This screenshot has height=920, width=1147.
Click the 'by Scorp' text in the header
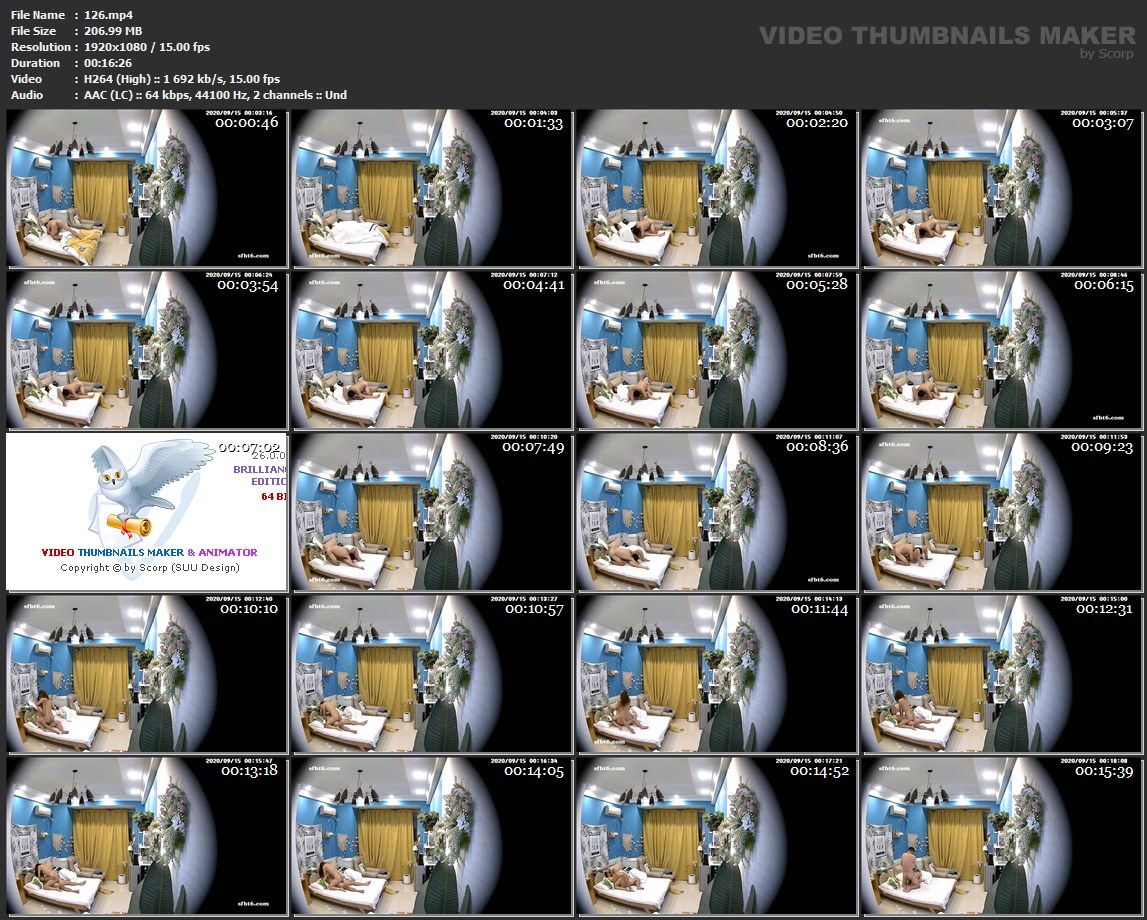click(1107, 54)
